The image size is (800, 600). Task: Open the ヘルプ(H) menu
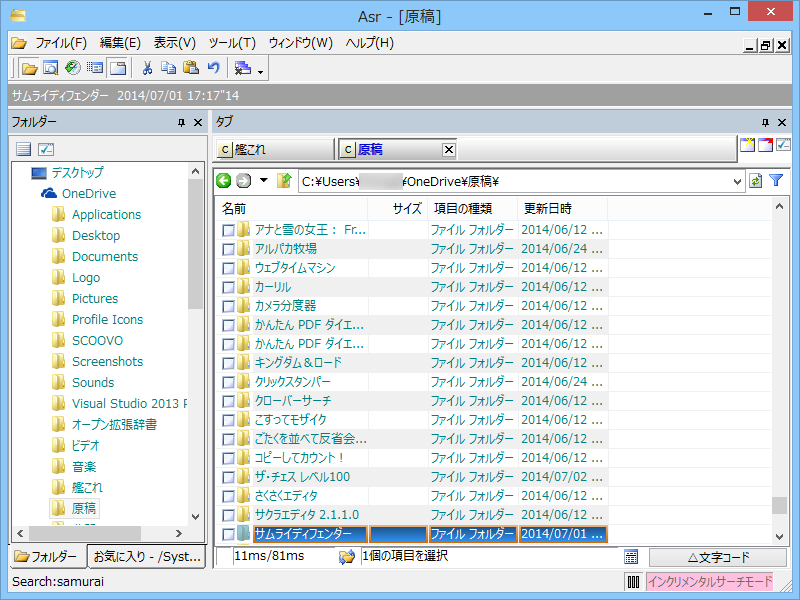[370, 43]
